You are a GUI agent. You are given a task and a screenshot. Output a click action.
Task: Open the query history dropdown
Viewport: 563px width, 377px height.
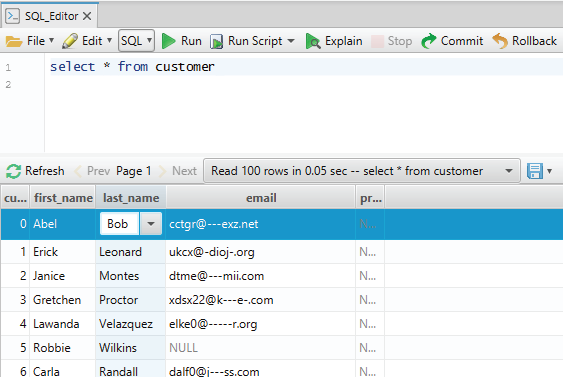(x=362, y=171)
